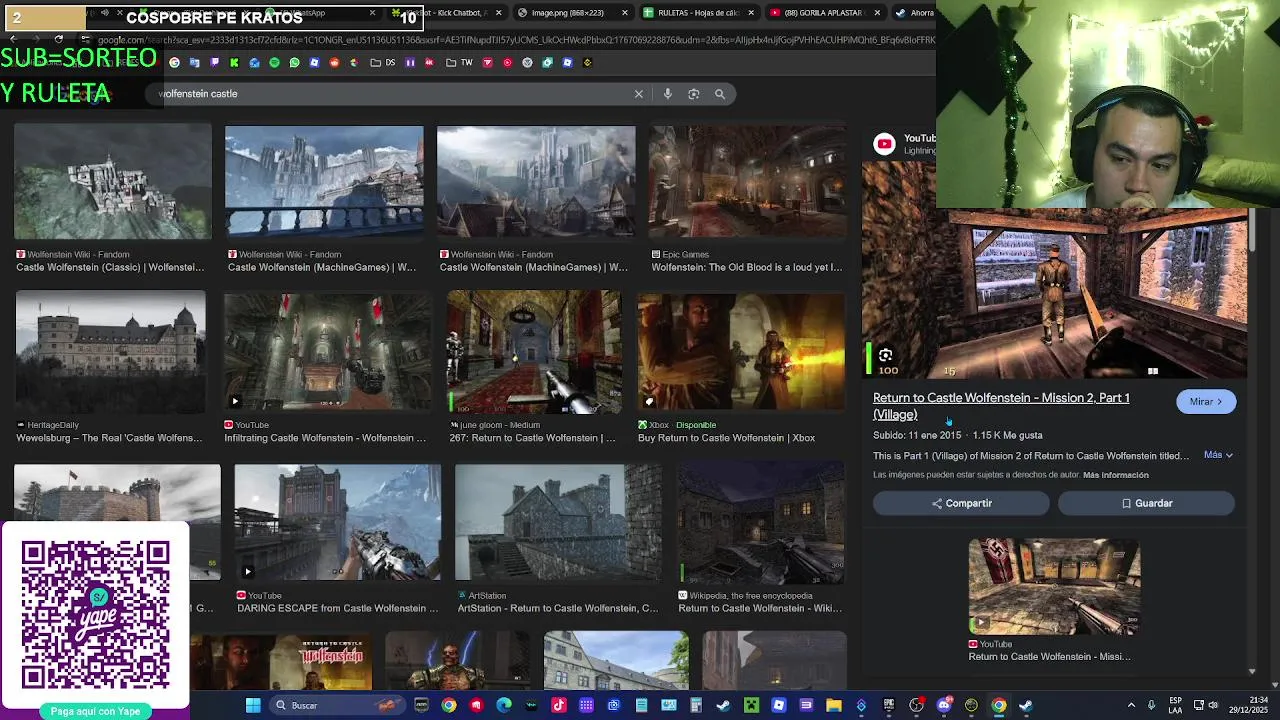The height and width of the screenshot is (720, 1280).
Task: Click the Mirar button
Action: pyautogui.click(x=1206, y=402)
